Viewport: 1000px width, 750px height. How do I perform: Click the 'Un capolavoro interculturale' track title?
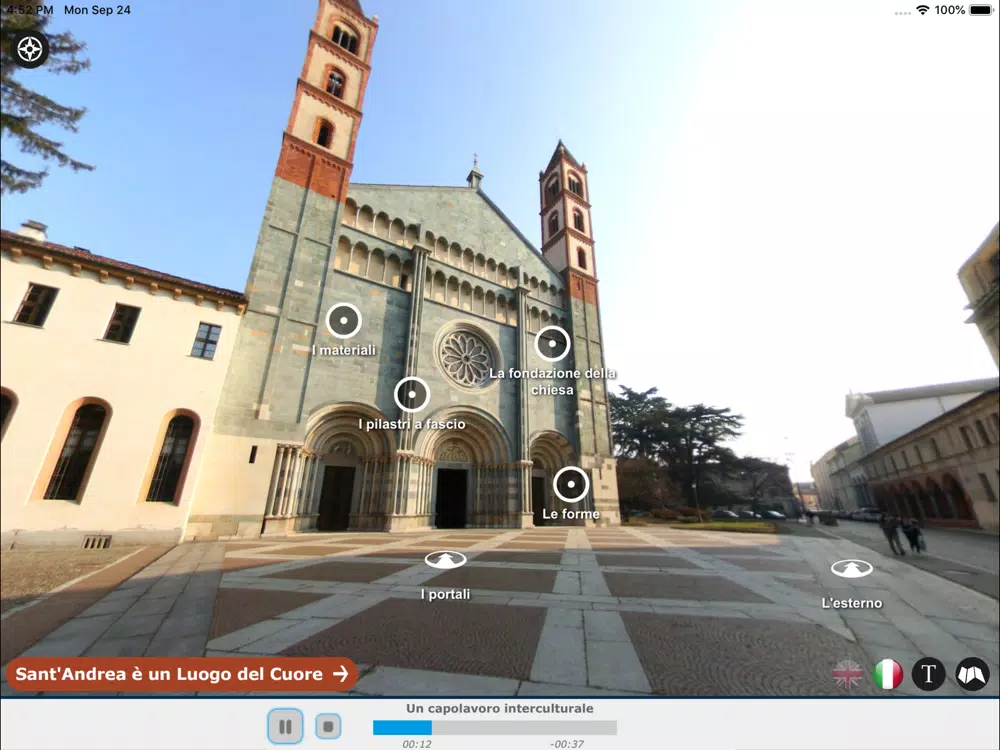[x=500, y=709]
